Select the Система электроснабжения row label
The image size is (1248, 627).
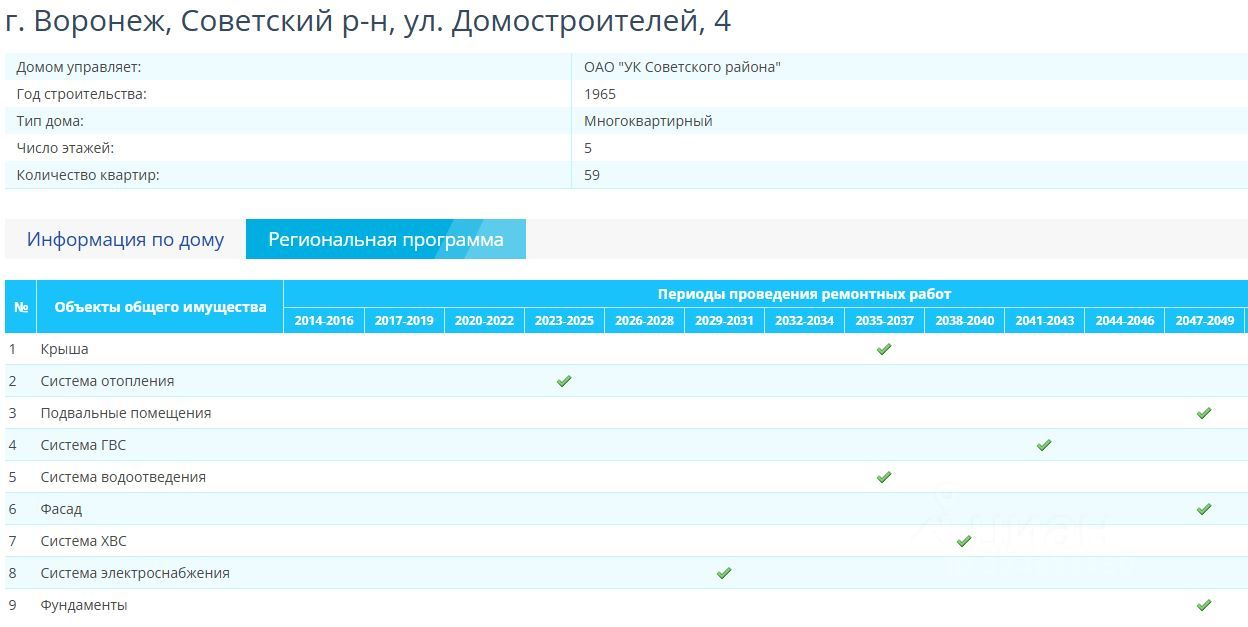(135, 573)
